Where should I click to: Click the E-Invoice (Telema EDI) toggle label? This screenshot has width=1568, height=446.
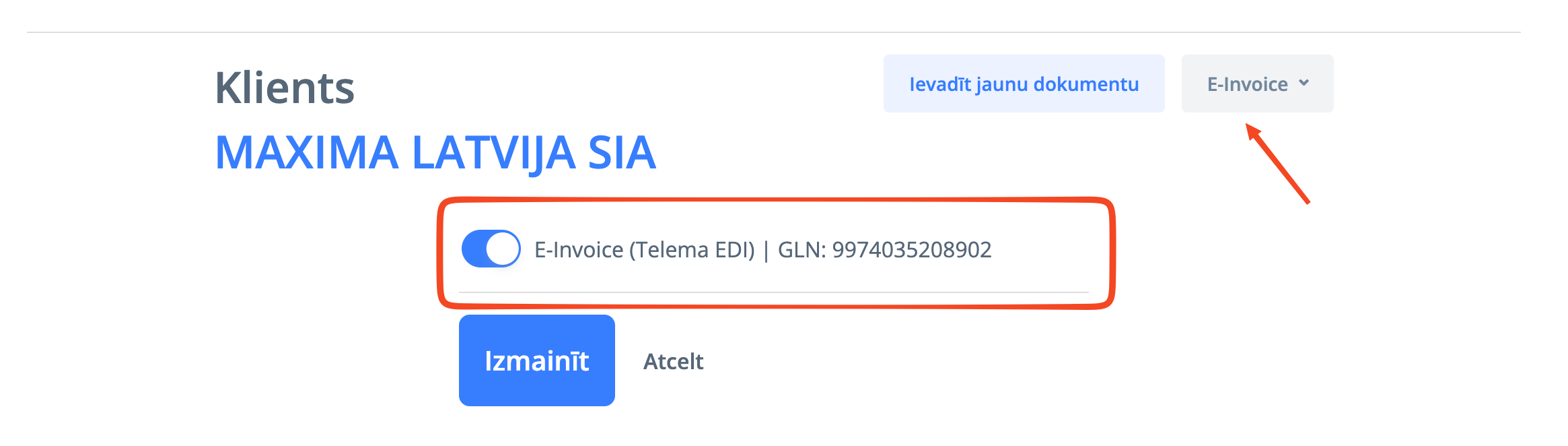tap(644, 250)
